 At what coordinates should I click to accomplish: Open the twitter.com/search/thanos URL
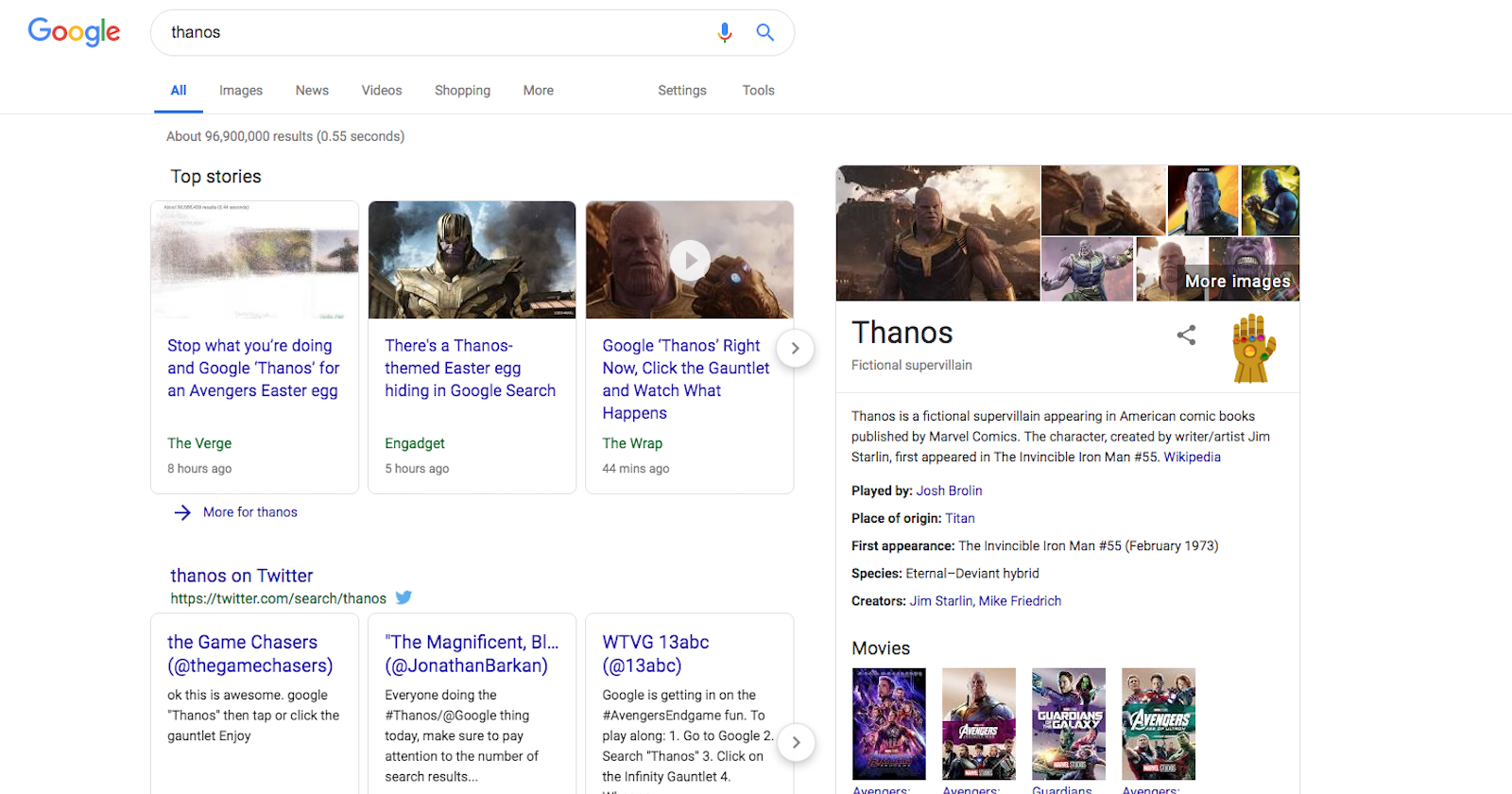279,598
